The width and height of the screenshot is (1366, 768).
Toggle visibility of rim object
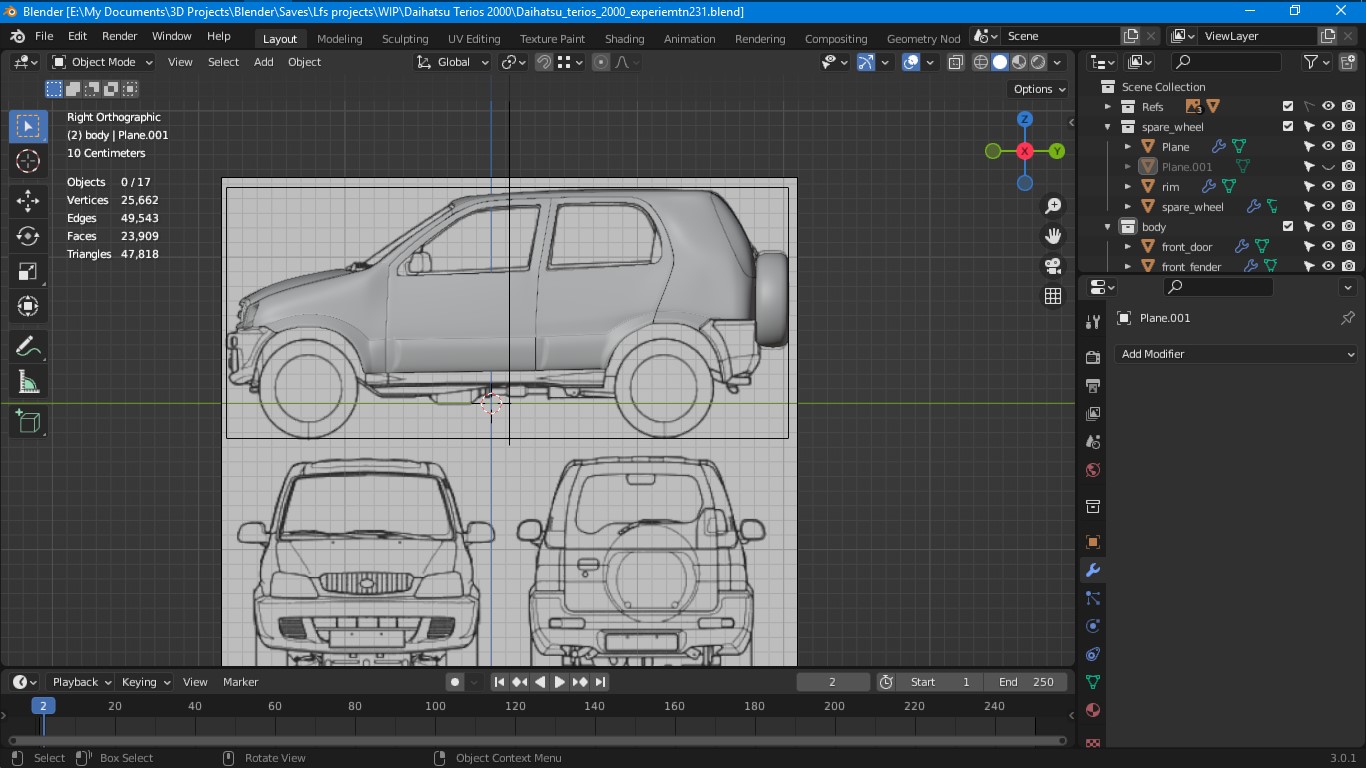[x=1328, y=187]
